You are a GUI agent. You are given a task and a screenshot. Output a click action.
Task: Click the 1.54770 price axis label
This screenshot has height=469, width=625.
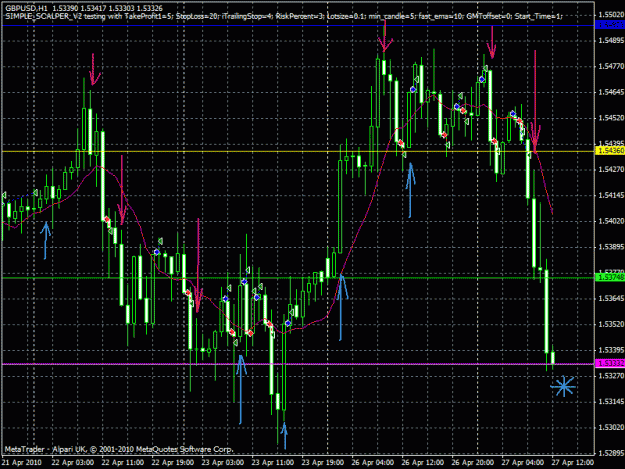tap(611, 66)
